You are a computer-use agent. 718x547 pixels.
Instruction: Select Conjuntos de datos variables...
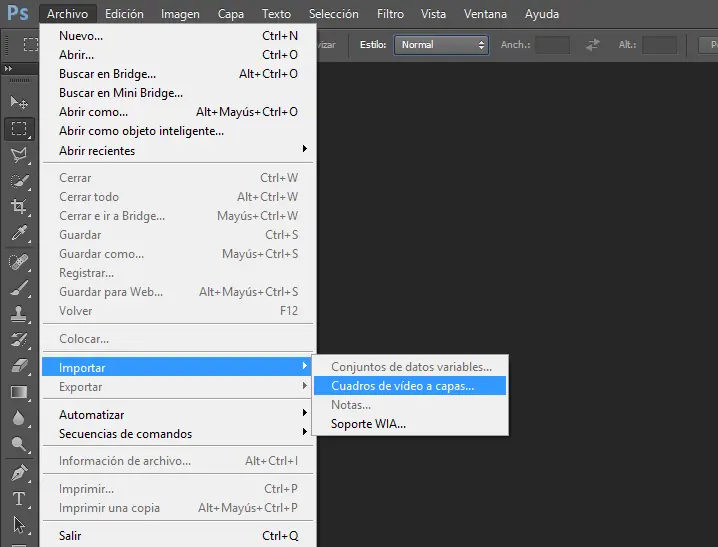pyautogui.click(x=410, y=367)
